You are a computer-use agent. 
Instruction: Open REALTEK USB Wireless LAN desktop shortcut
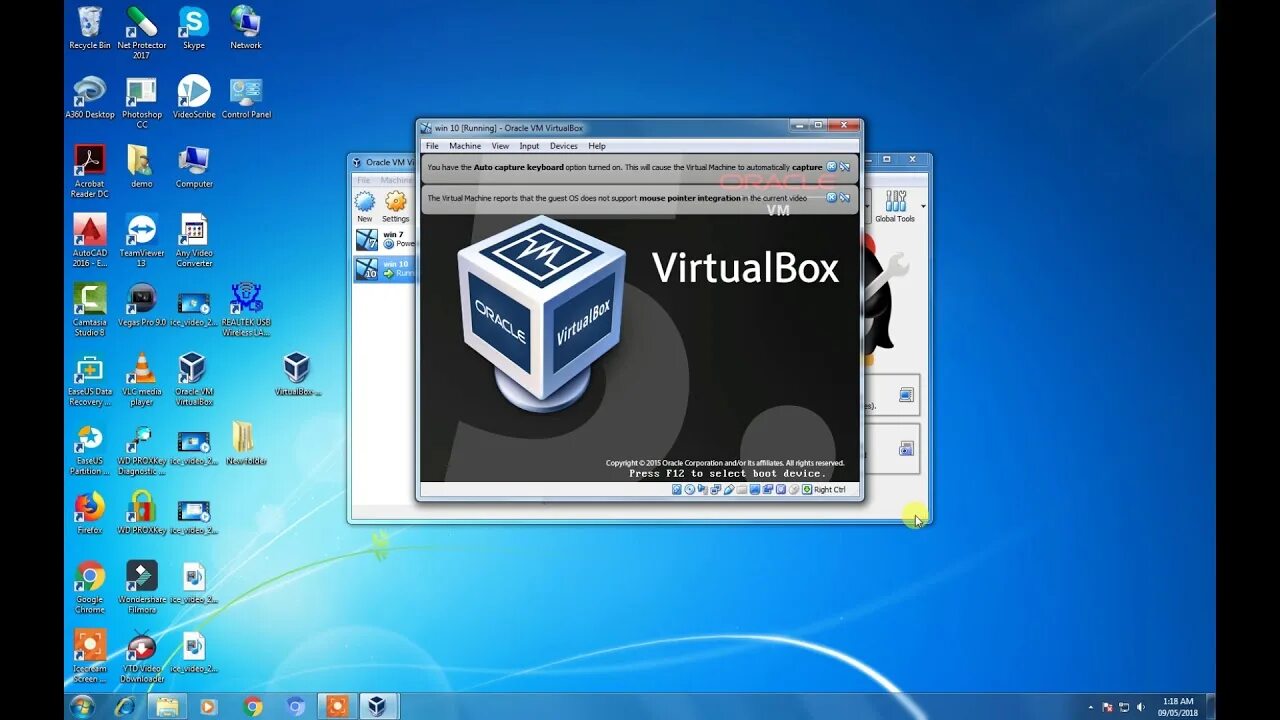(246, 310)
